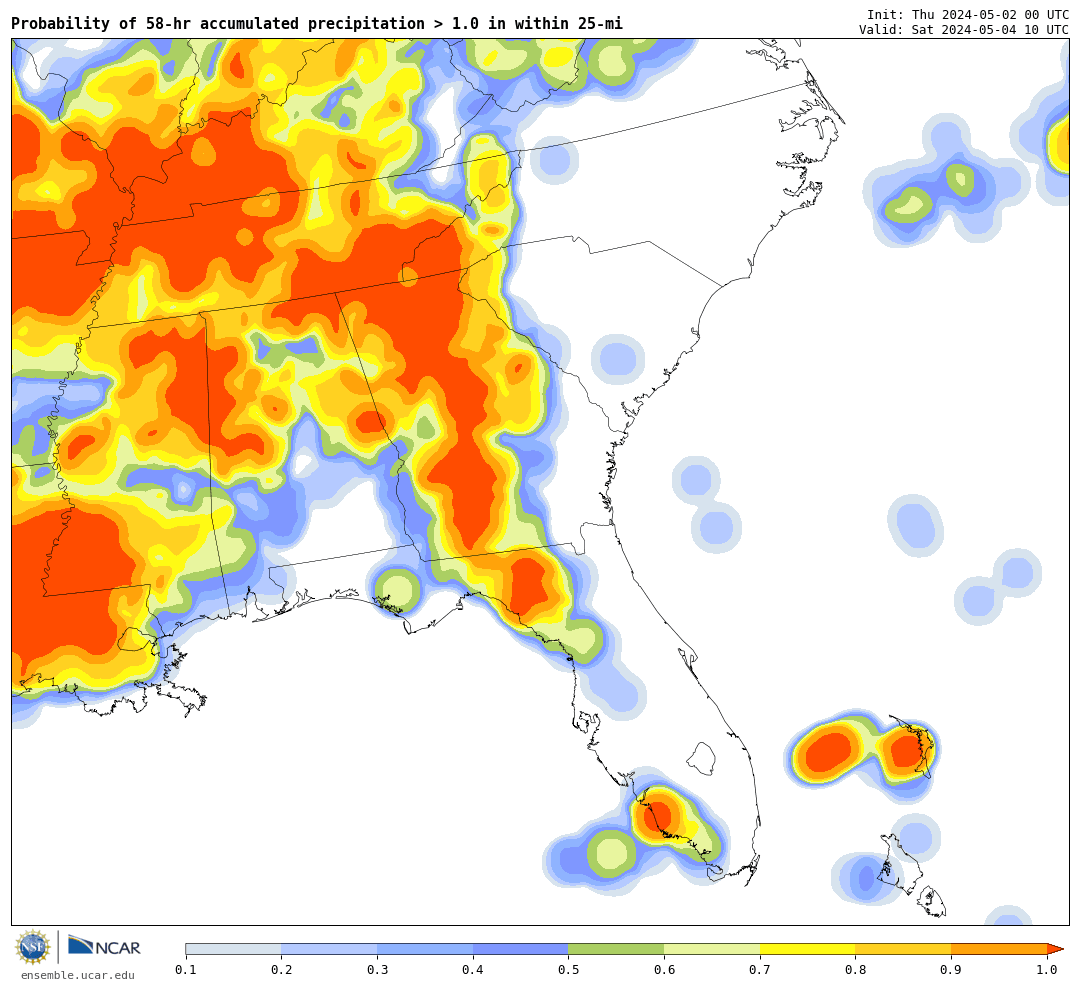Click the map title about 58-hr accumulated precipitation
Image resolution: width=1080 pixels, height=988 pixels.
click(x=317, y=23)
